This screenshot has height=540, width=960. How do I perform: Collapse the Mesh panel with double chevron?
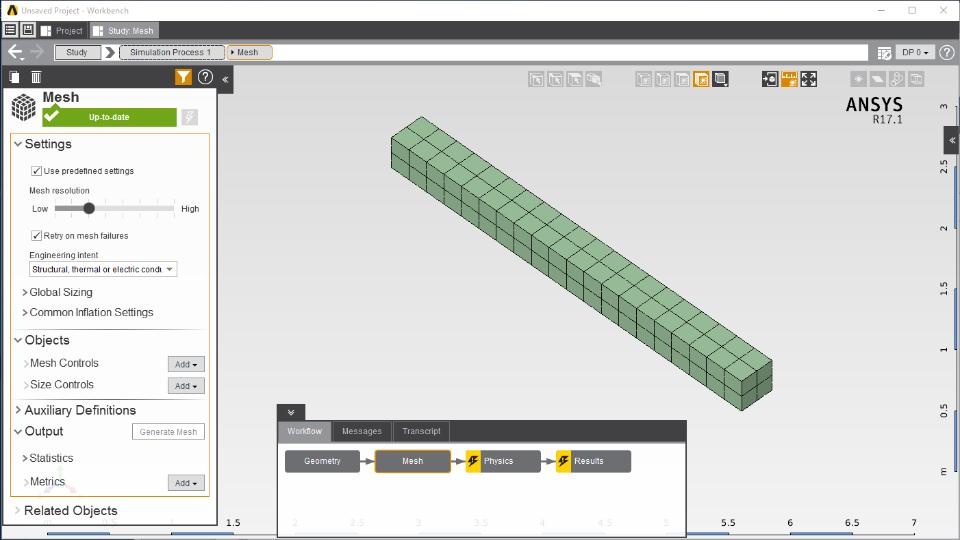tap(225, 79)
